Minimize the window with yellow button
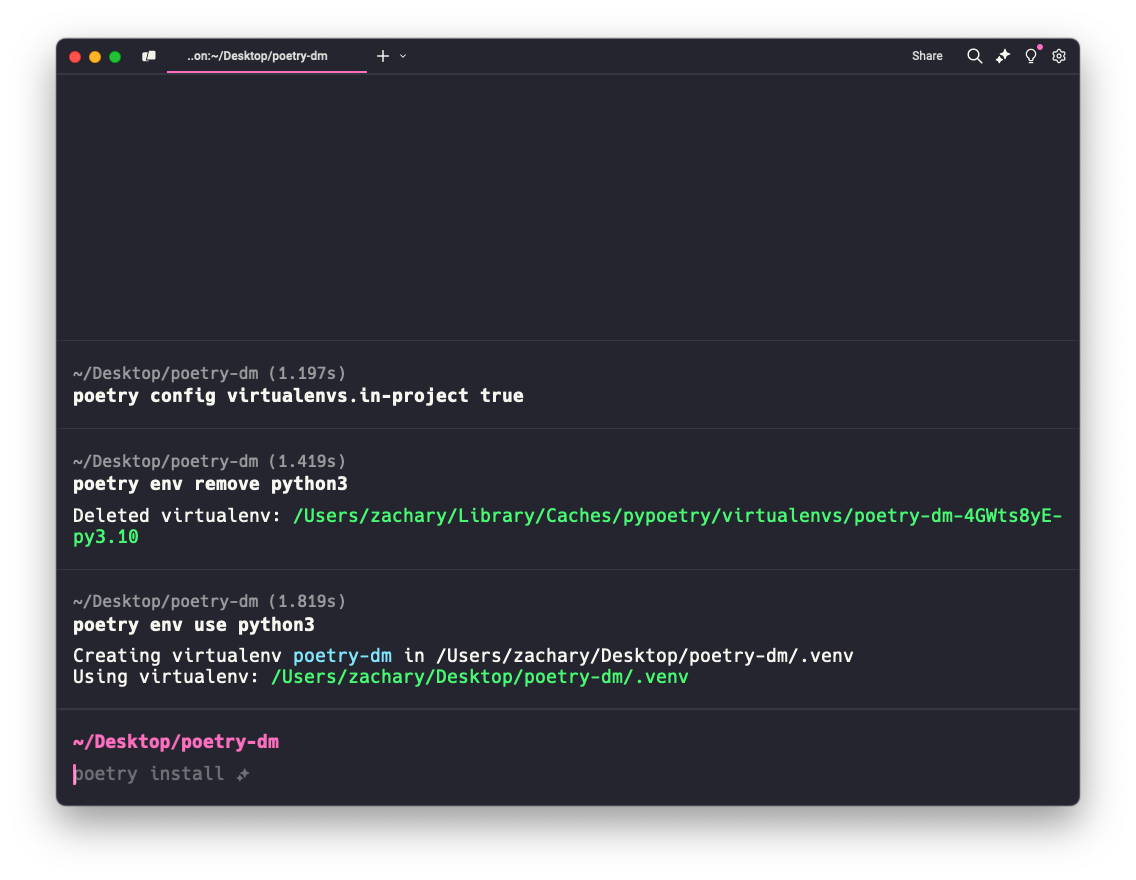 [95, 57]
